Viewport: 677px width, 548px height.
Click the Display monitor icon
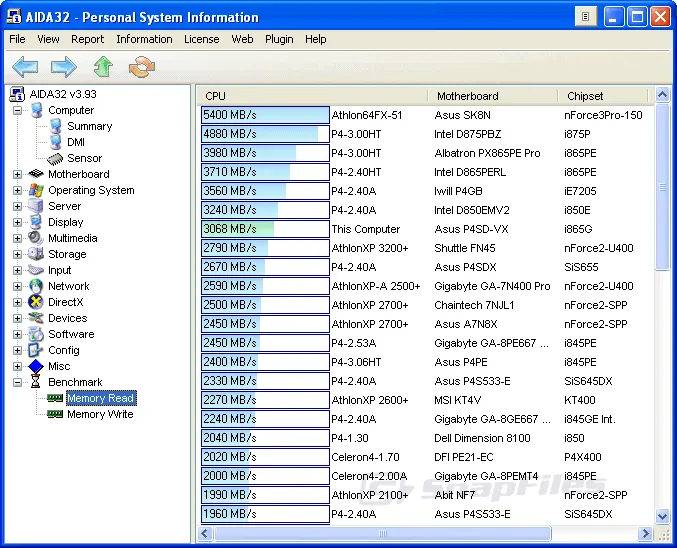(x=36, y=222)
